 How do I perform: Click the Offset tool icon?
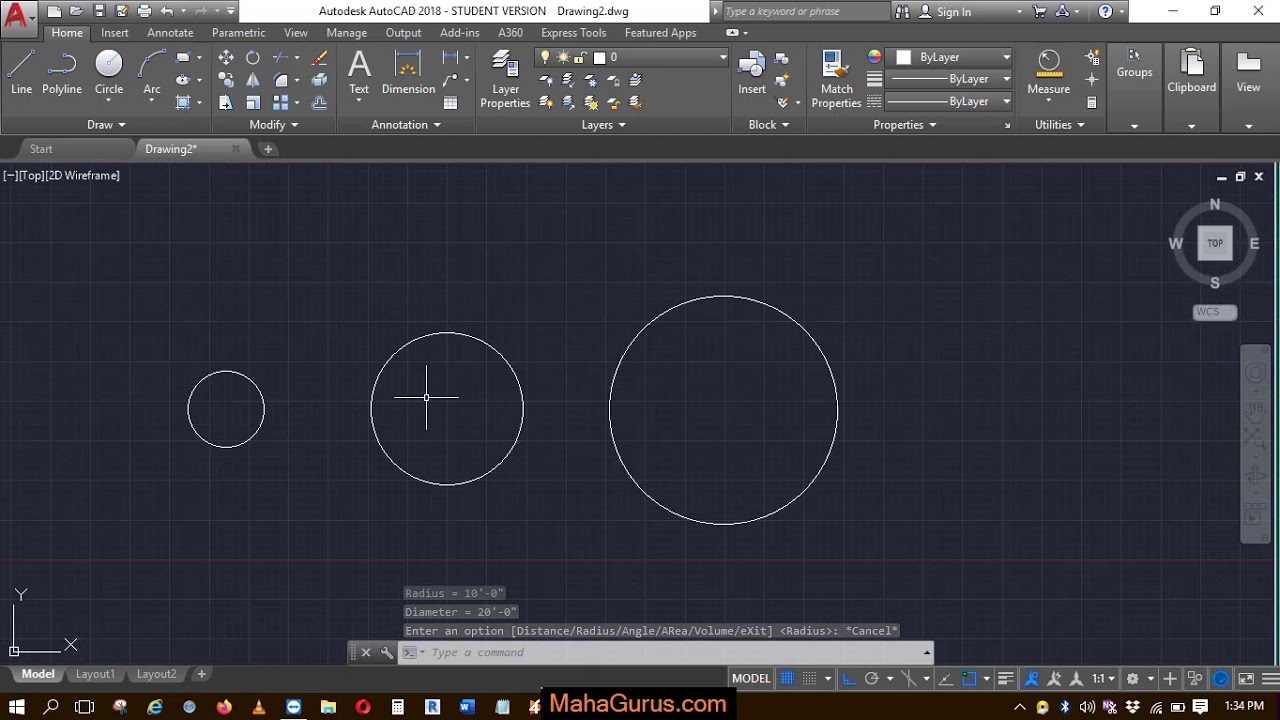320,102
